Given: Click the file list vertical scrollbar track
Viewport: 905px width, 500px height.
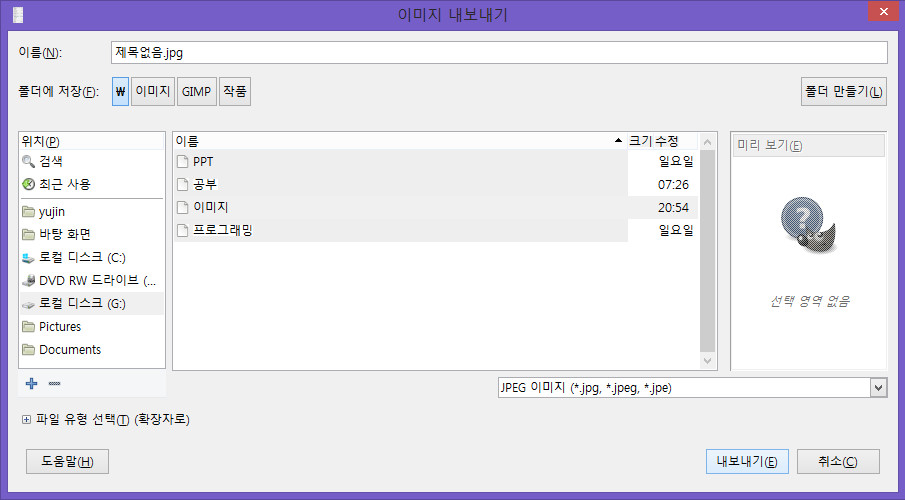Looking at the screenshot, I should (708, 251).
